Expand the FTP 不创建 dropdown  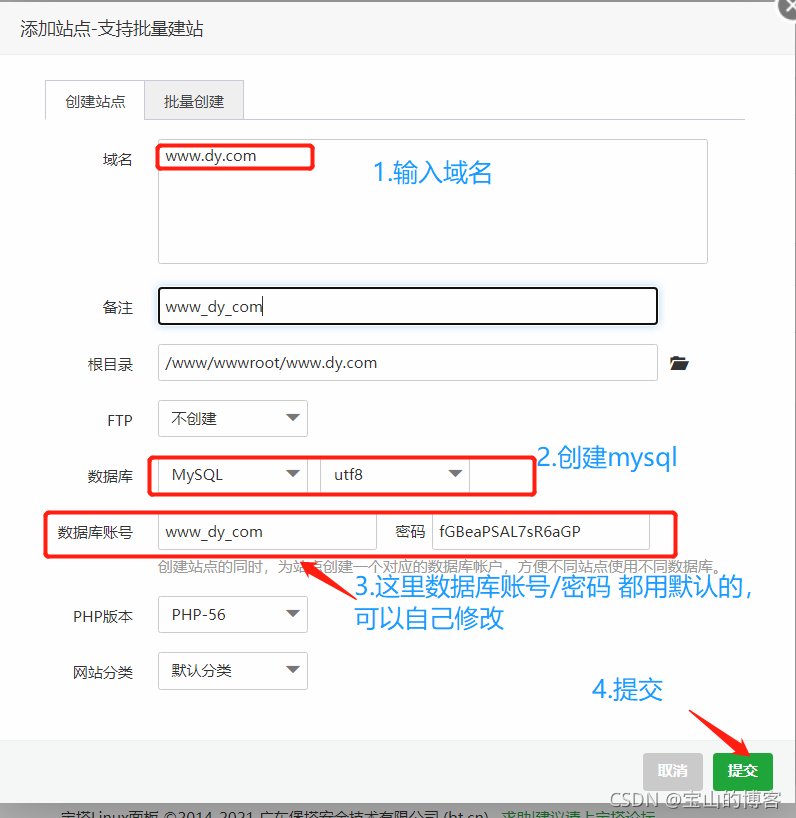coord(232,419)
